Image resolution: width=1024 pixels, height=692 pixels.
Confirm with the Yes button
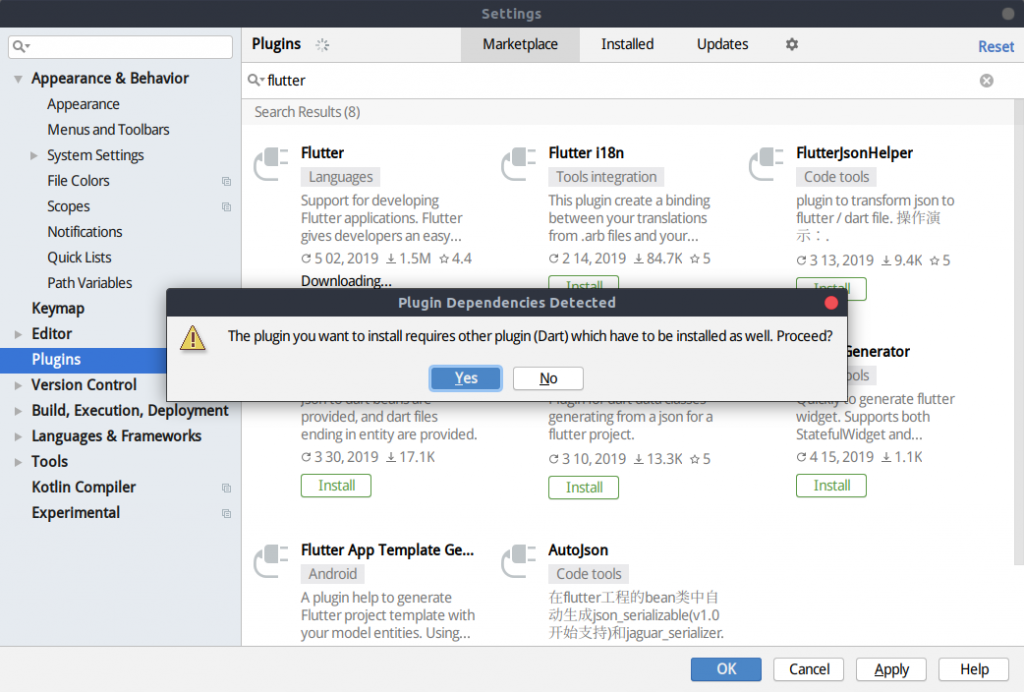coord(466,378)
